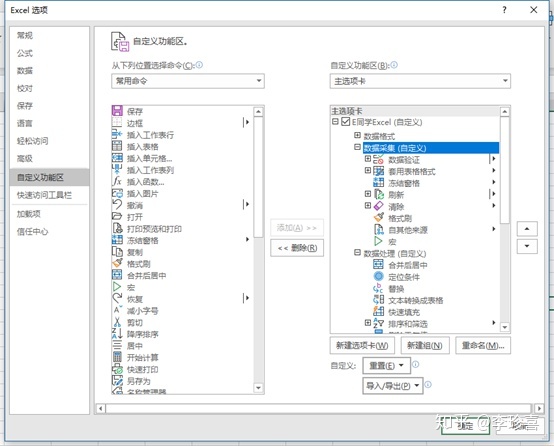Expand the 排序和筛选 tree item

(368, 323)
